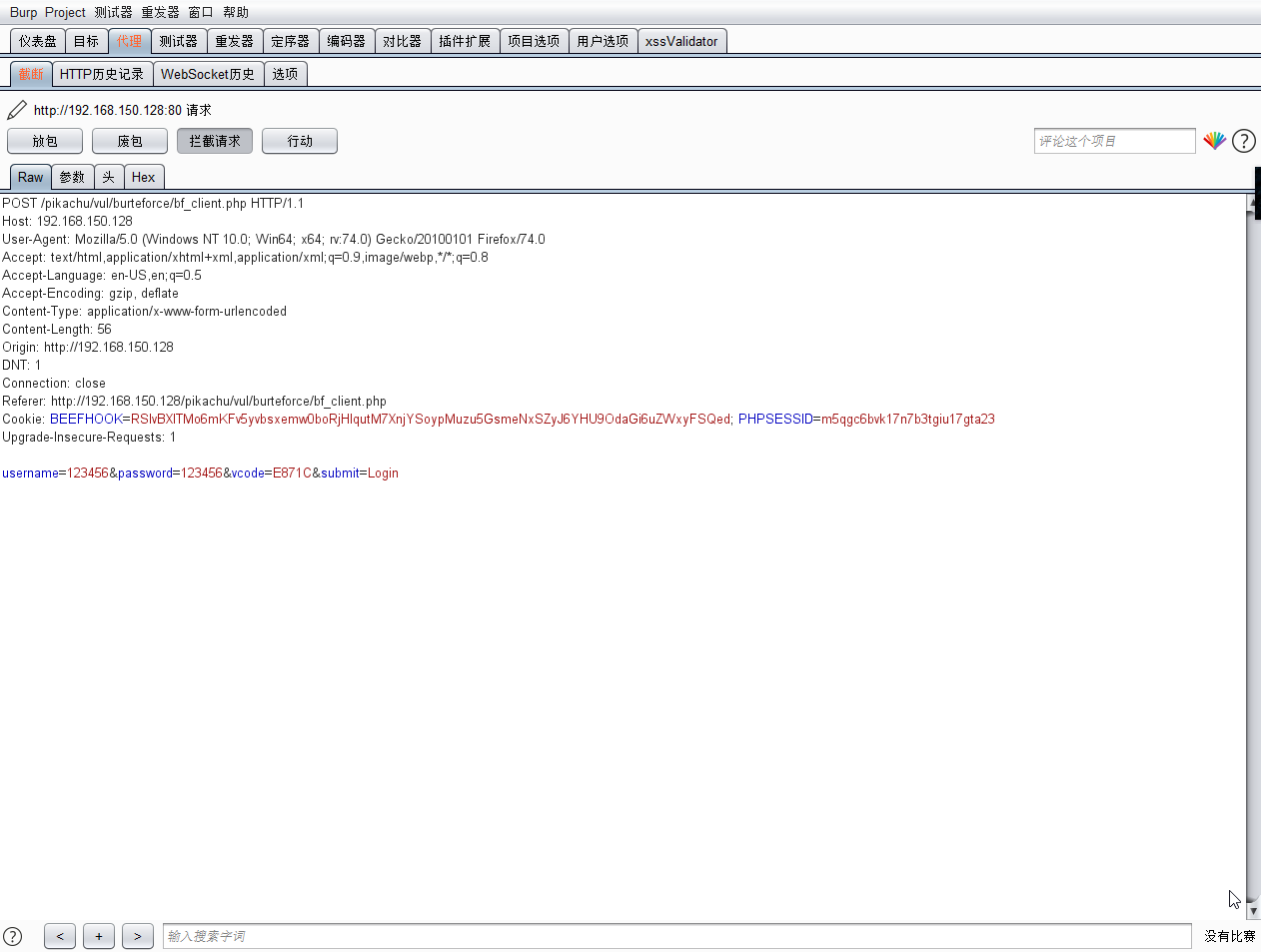
Task: Click the Content-Type header line
Action: pyautogui.click(x=144, y=311)
